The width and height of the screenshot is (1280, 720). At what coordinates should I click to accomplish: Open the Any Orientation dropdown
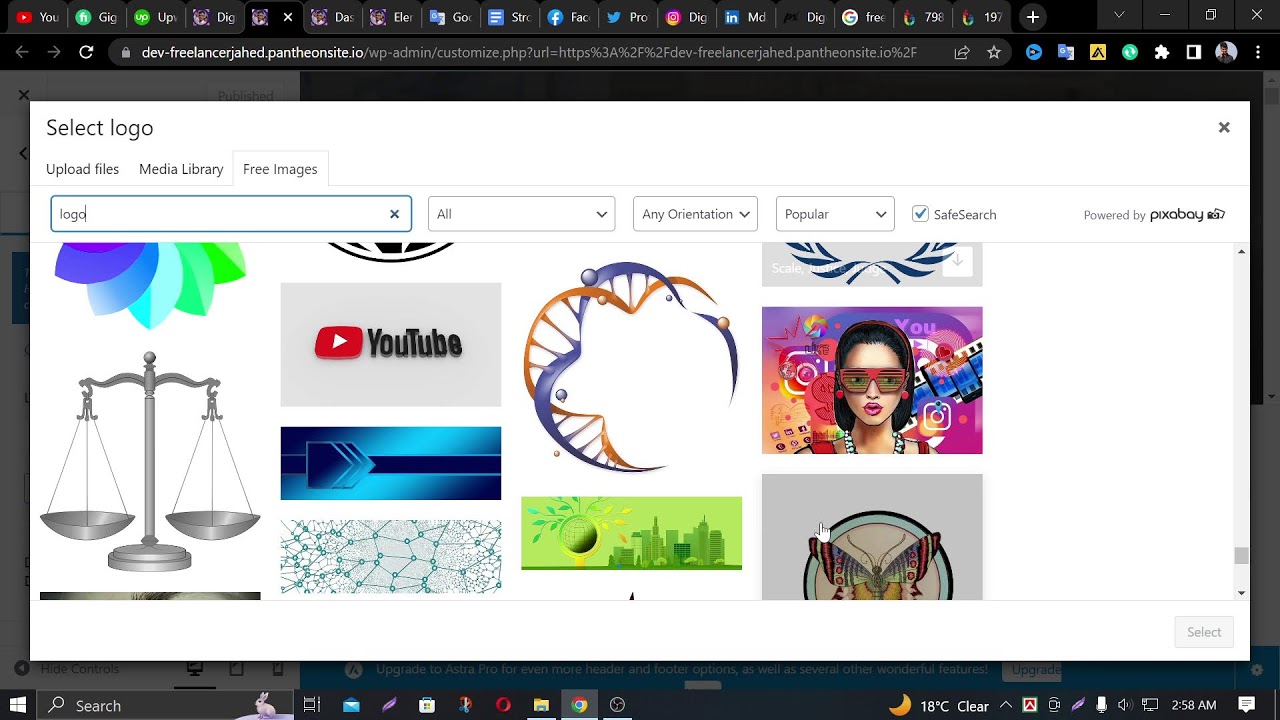point(695,214)
